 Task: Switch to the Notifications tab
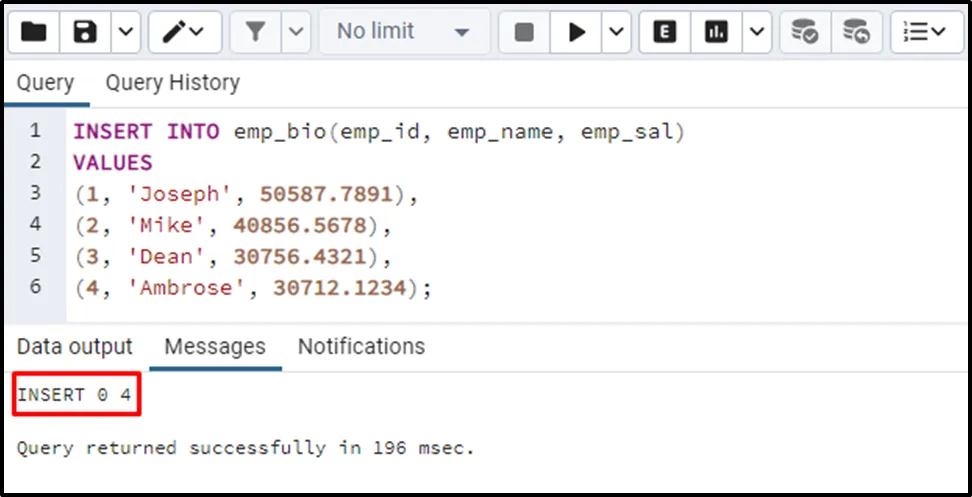point(361,347)
